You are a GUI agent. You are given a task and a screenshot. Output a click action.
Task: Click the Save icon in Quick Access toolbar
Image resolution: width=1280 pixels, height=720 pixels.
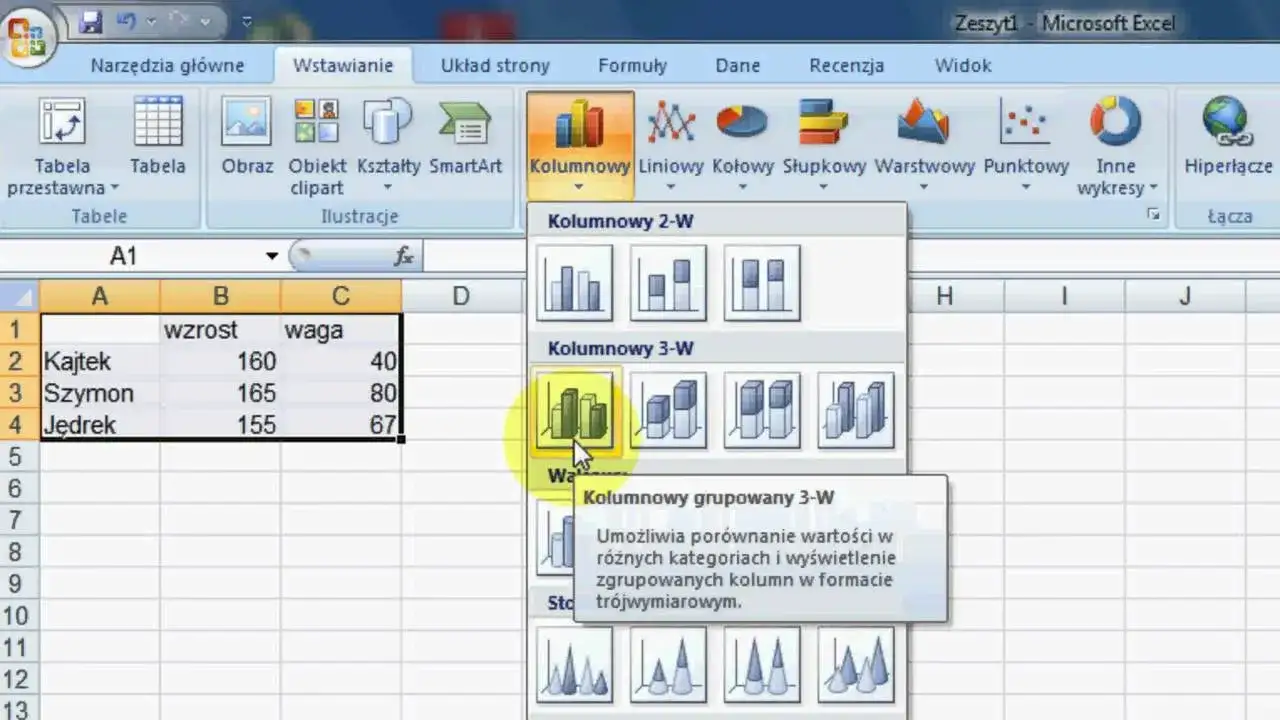tap(90, 22)
